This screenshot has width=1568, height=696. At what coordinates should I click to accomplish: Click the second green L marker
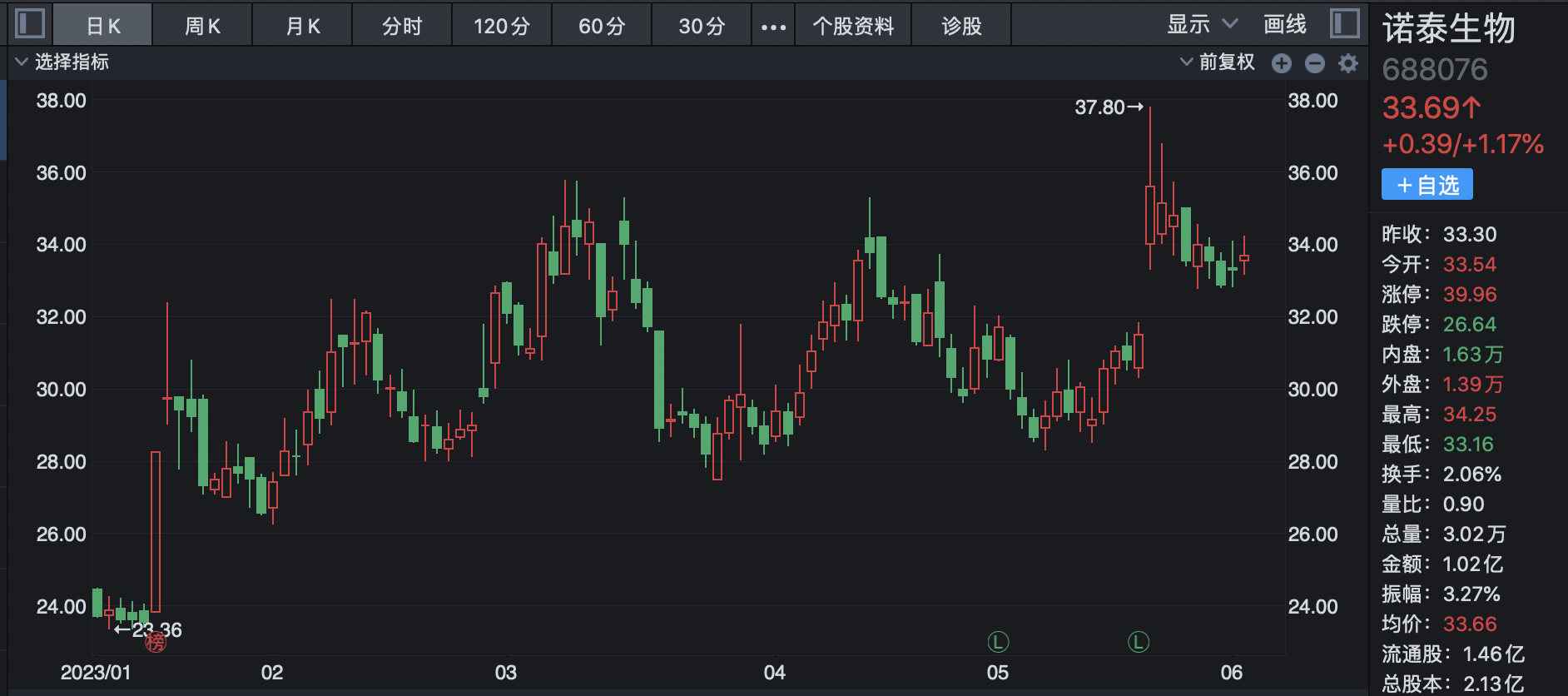pyautogui.click(x=1139, y=642)
